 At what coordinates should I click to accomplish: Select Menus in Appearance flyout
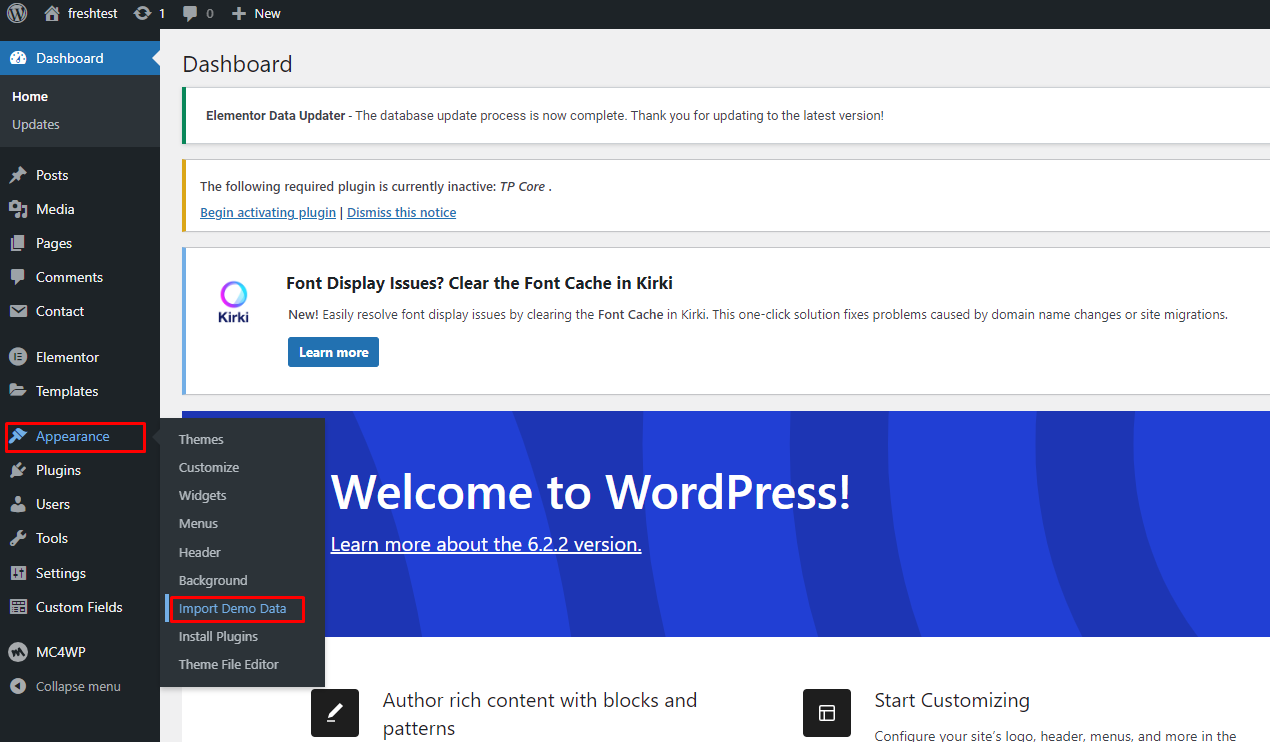coord(198,523)
